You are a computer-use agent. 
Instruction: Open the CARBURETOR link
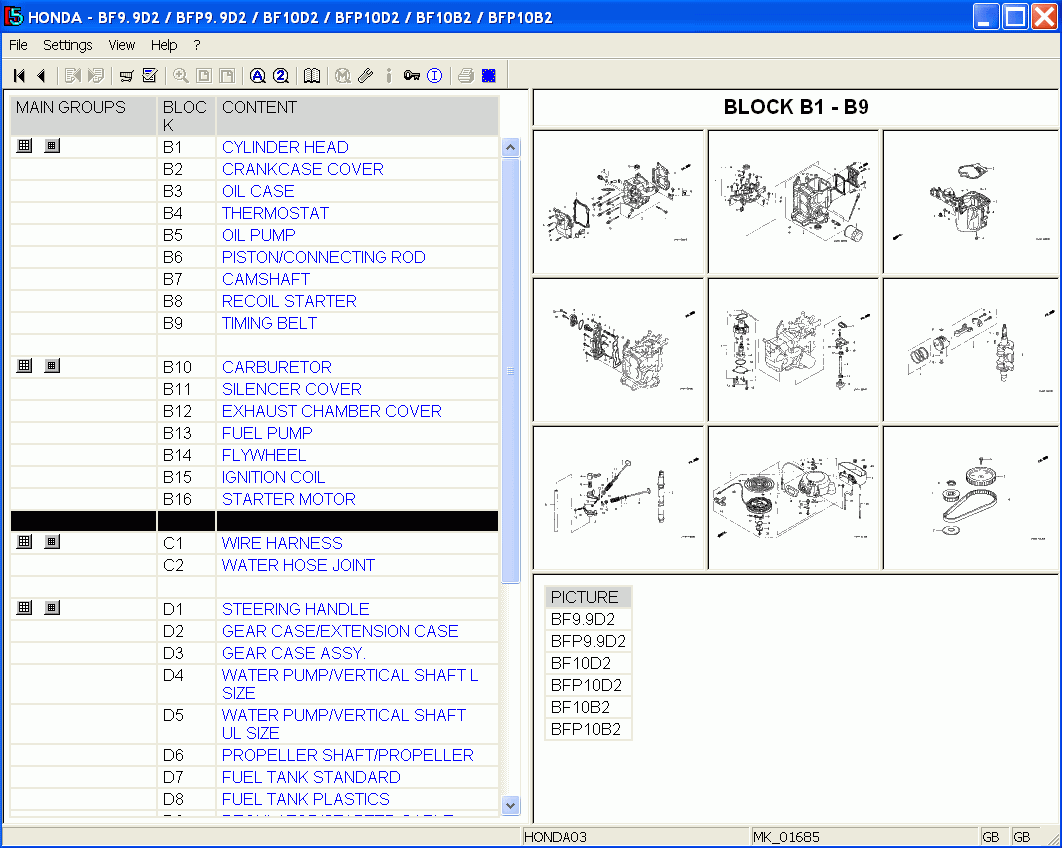(277, 367)
